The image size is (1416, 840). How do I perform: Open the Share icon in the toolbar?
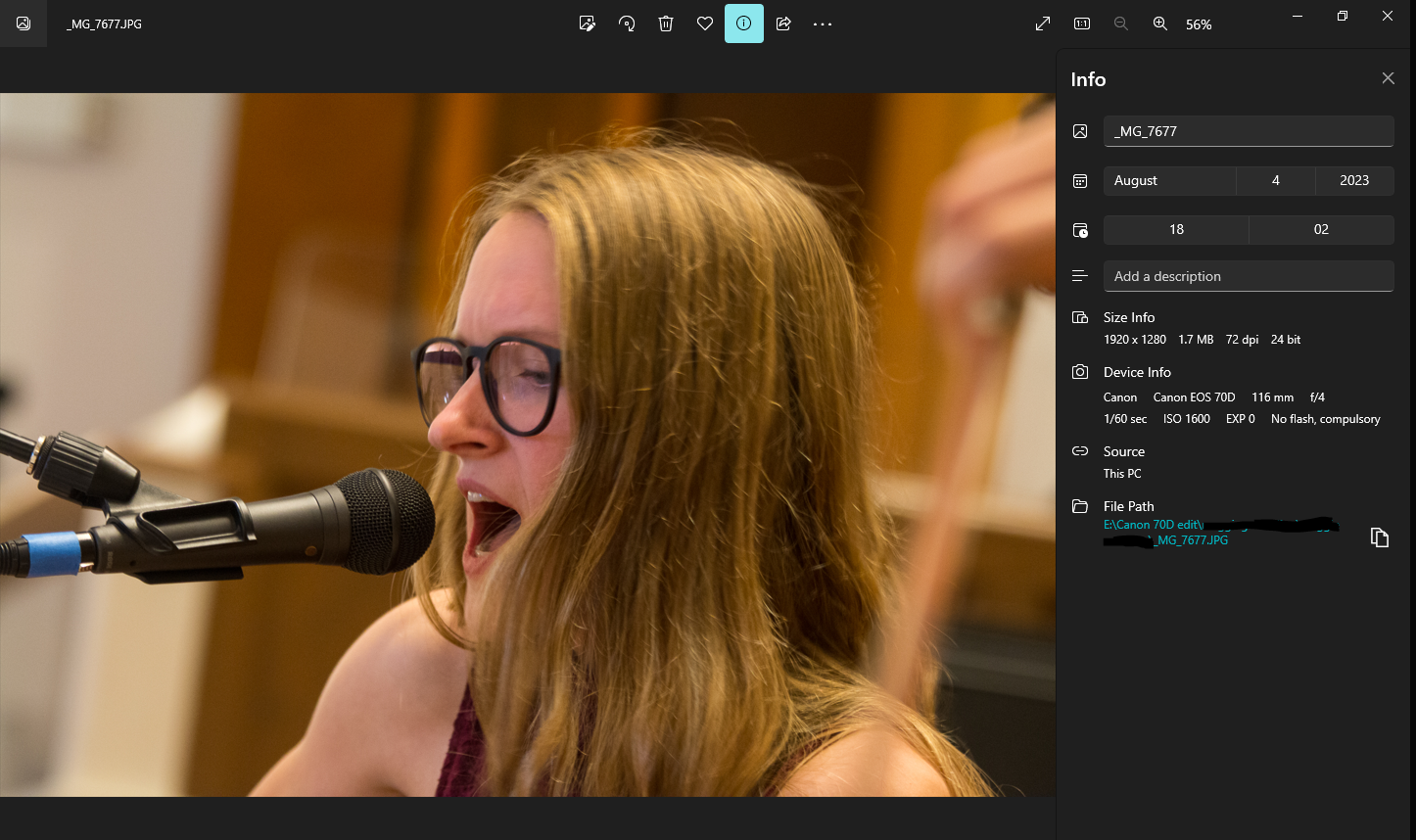pos(783,23)
